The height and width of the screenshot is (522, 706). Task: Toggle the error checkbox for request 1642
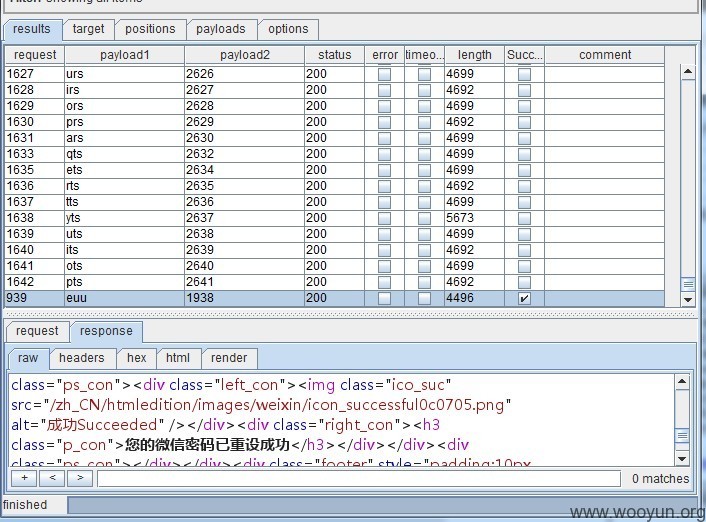point(384,282)
